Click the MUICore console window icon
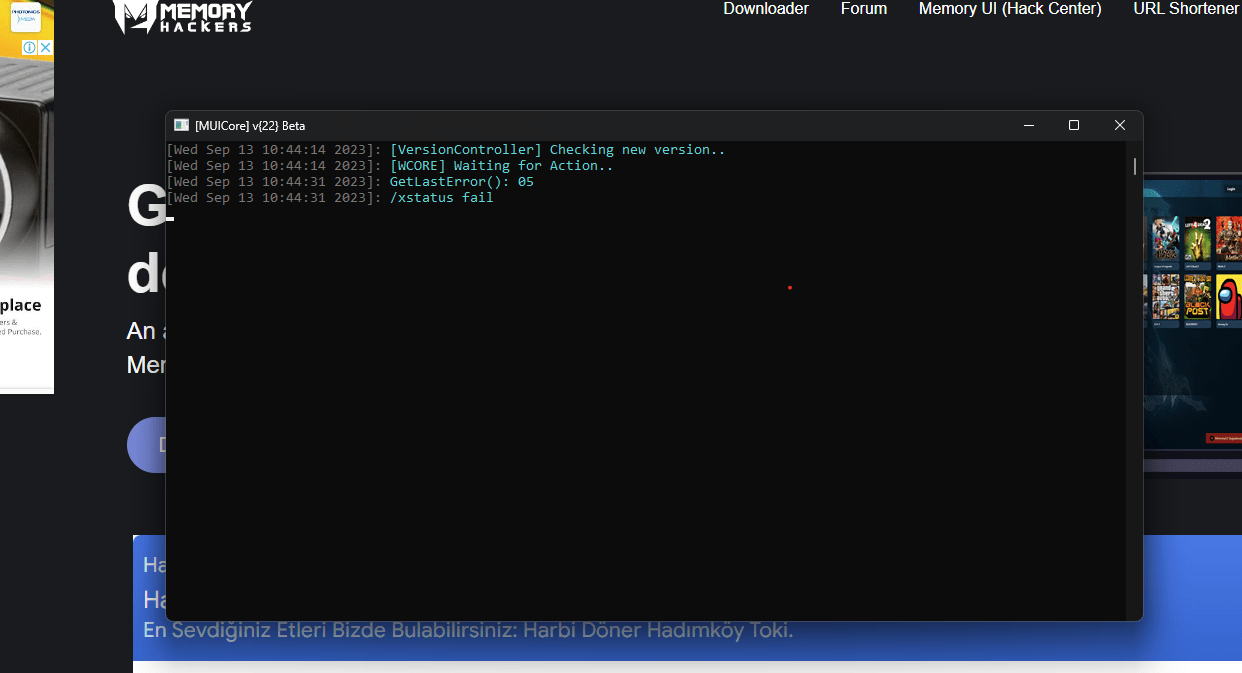The image size is (1242, 673). click(181, 125)
